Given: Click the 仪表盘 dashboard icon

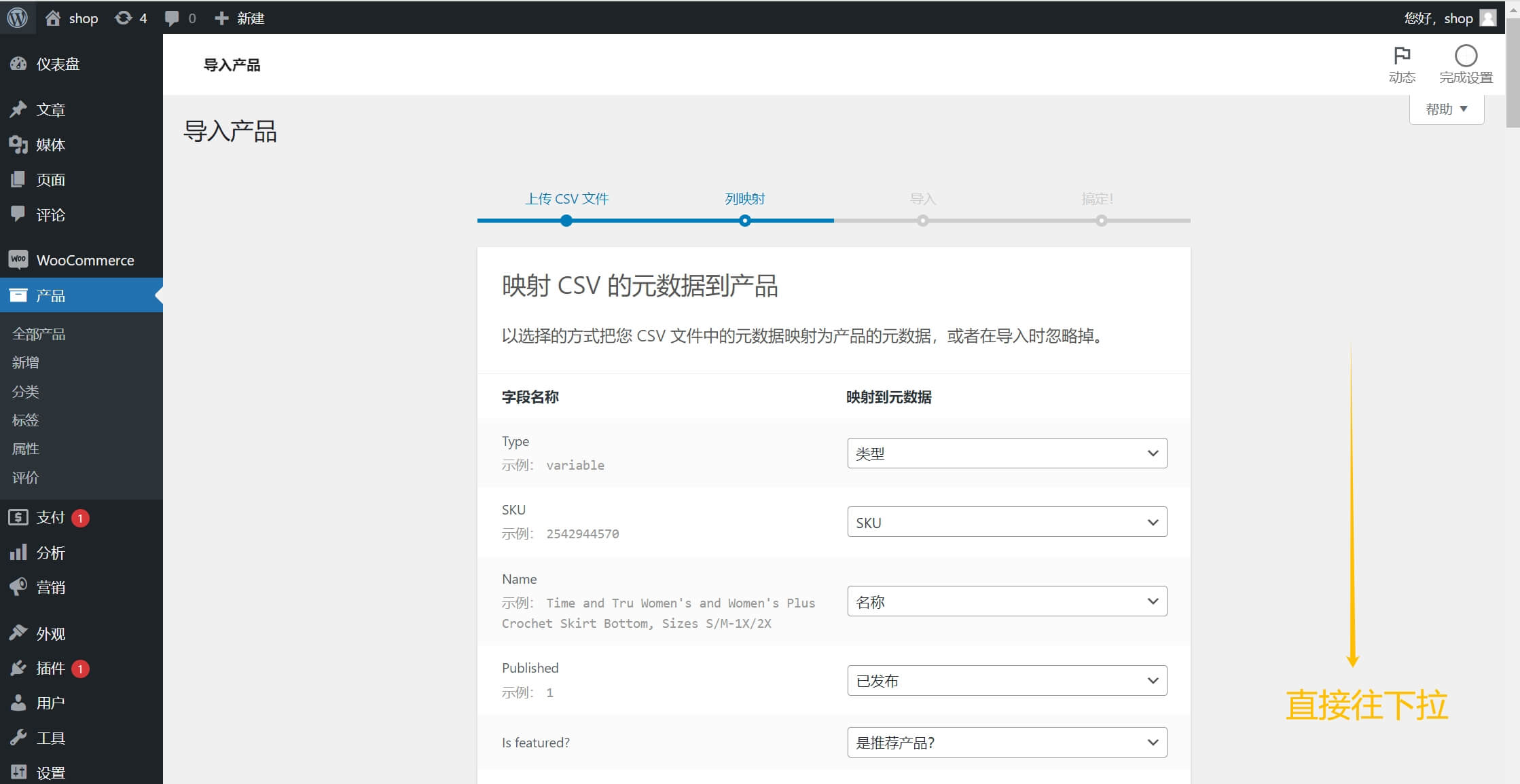Looking at the screenshot, I should pyautogui.click(x=18, y=64).
